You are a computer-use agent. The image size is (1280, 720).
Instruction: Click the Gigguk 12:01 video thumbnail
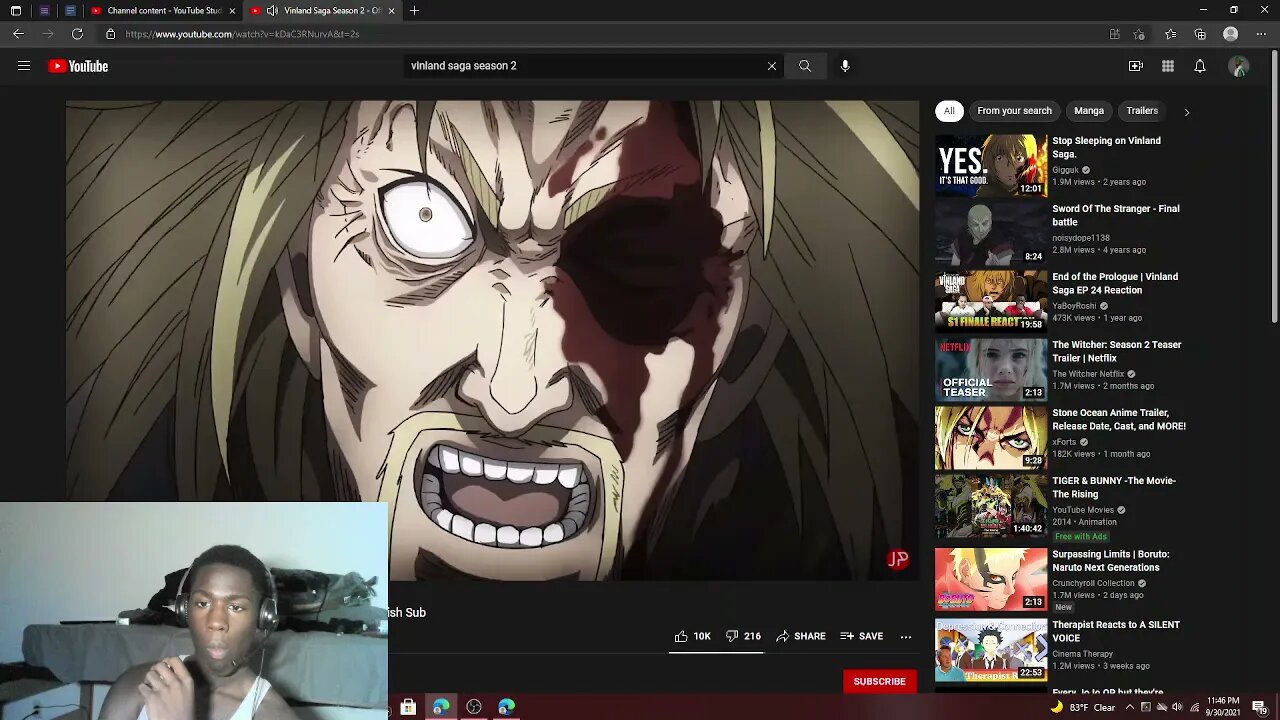point(991,166)
